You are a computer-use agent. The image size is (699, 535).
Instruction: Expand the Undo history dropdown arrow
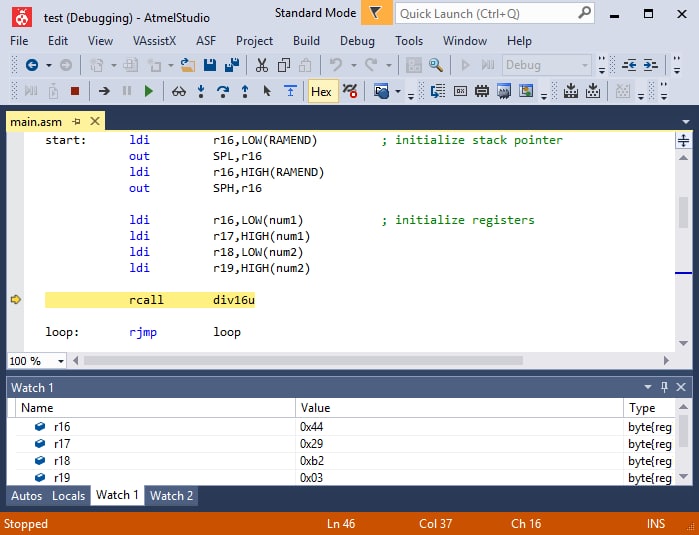click(x=354, y=66)
